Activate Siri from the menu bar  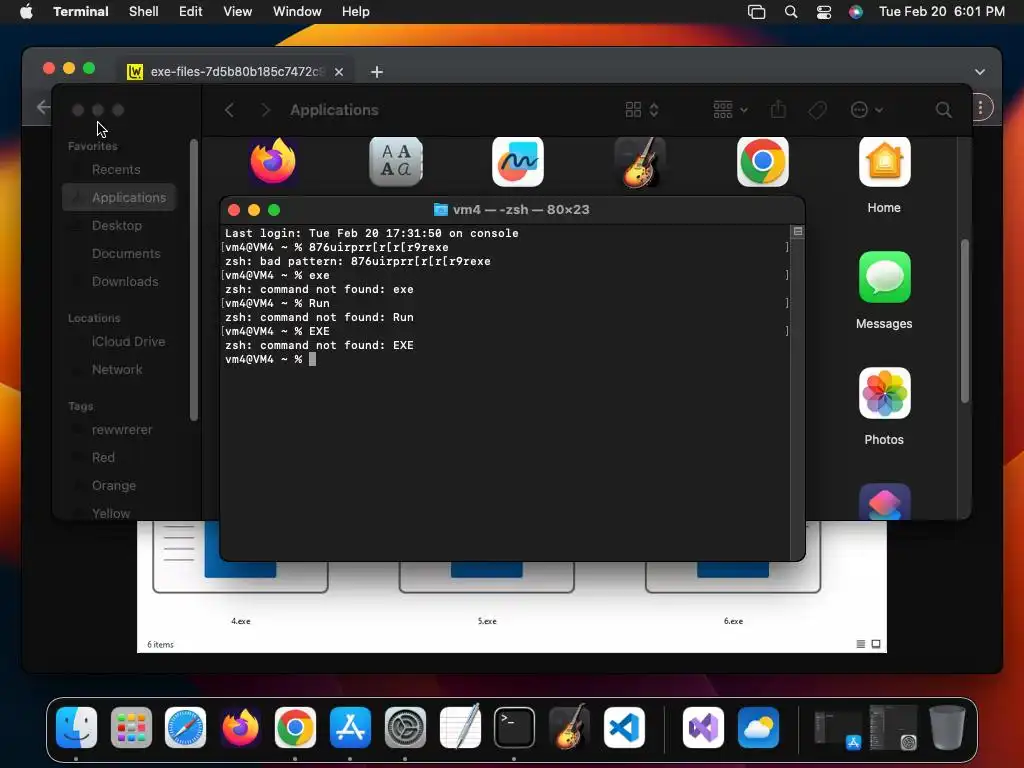(x=856, y=12)
